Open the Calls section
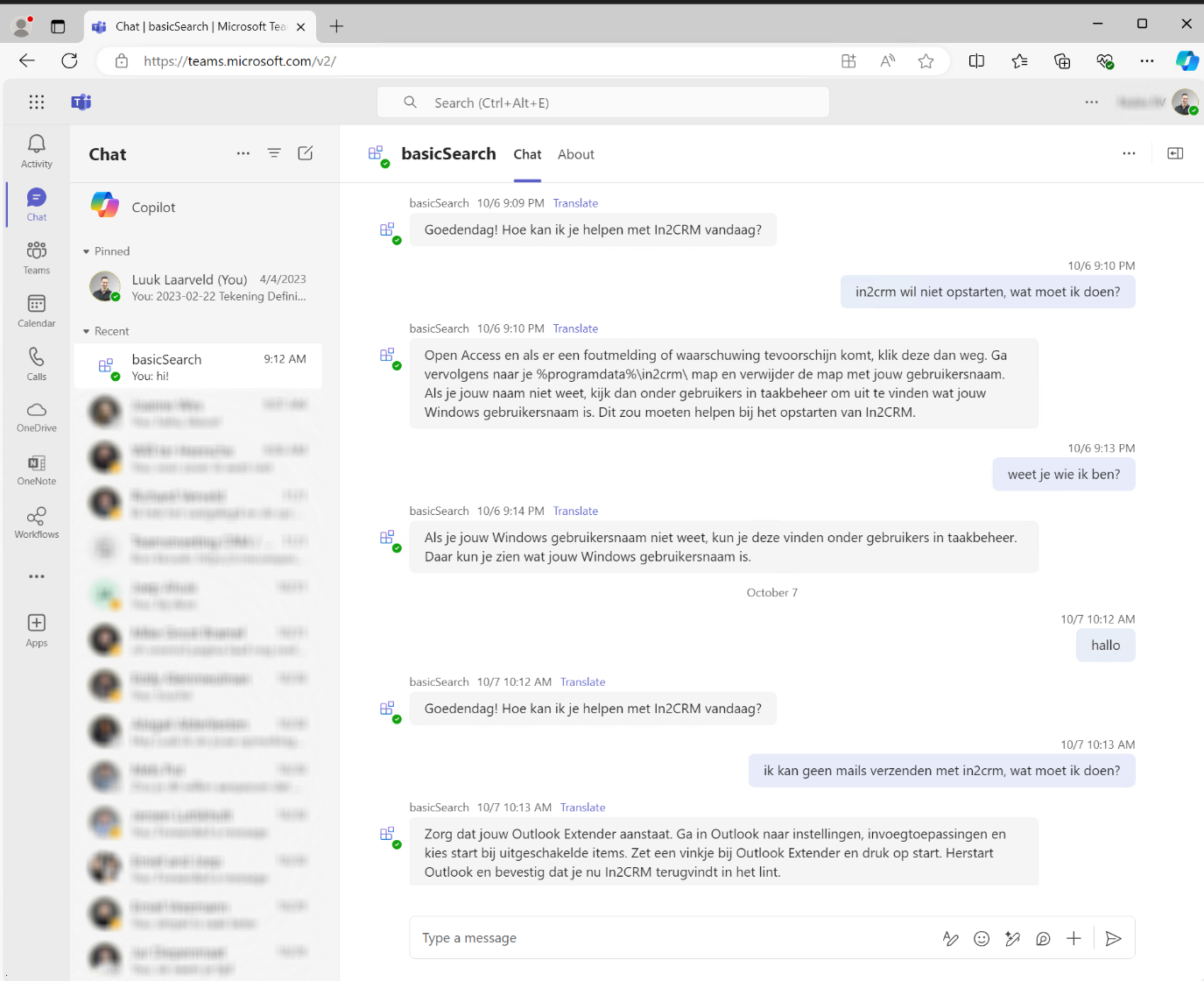The width and height of the screenshot is (1204, 981). pos(36,364)
